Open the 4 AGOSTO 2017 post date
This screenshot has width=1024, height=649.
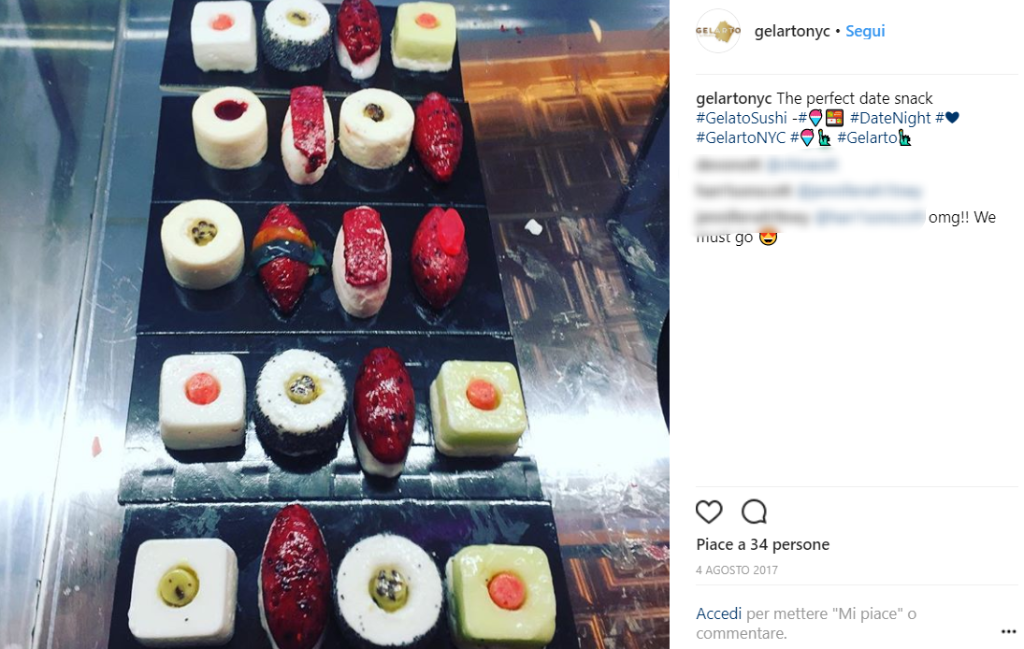[737, 570]
